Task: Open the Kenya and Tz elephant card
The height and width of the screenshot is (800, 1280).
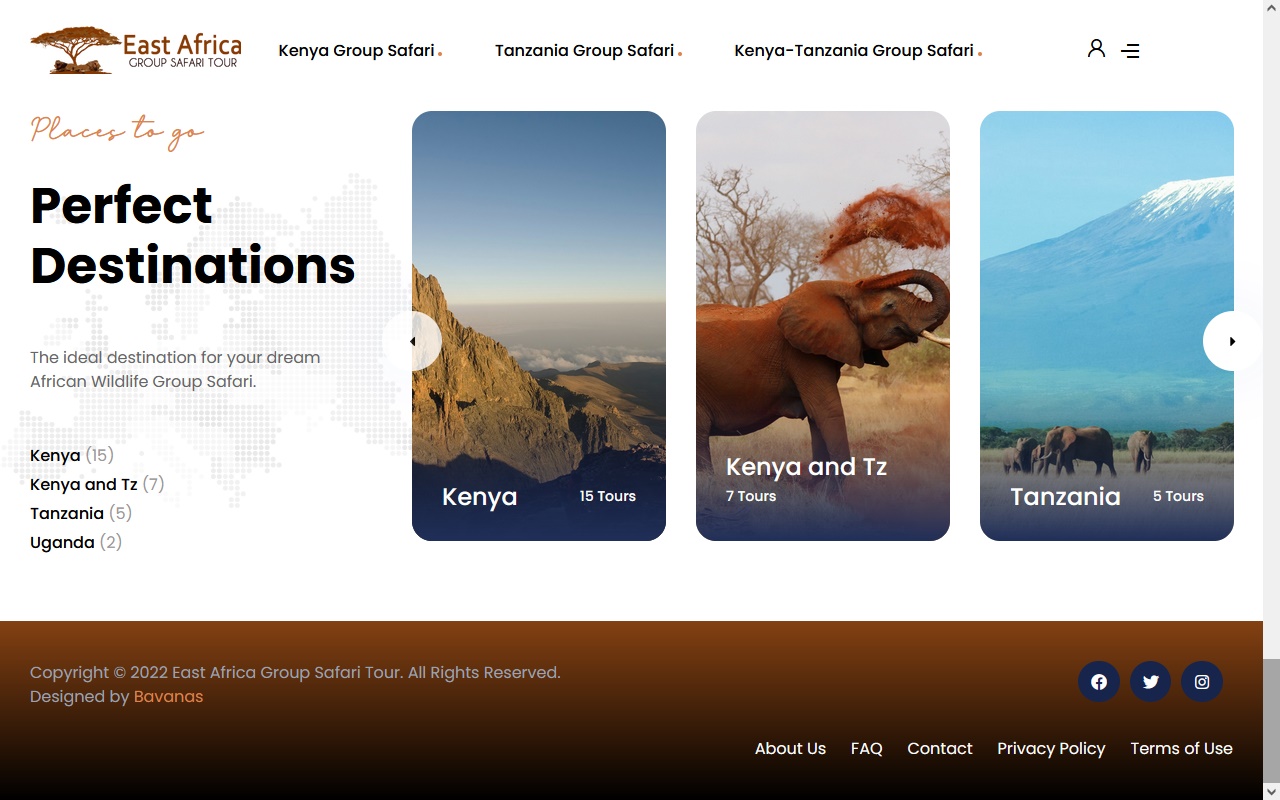Action: [x=823, y=326]
